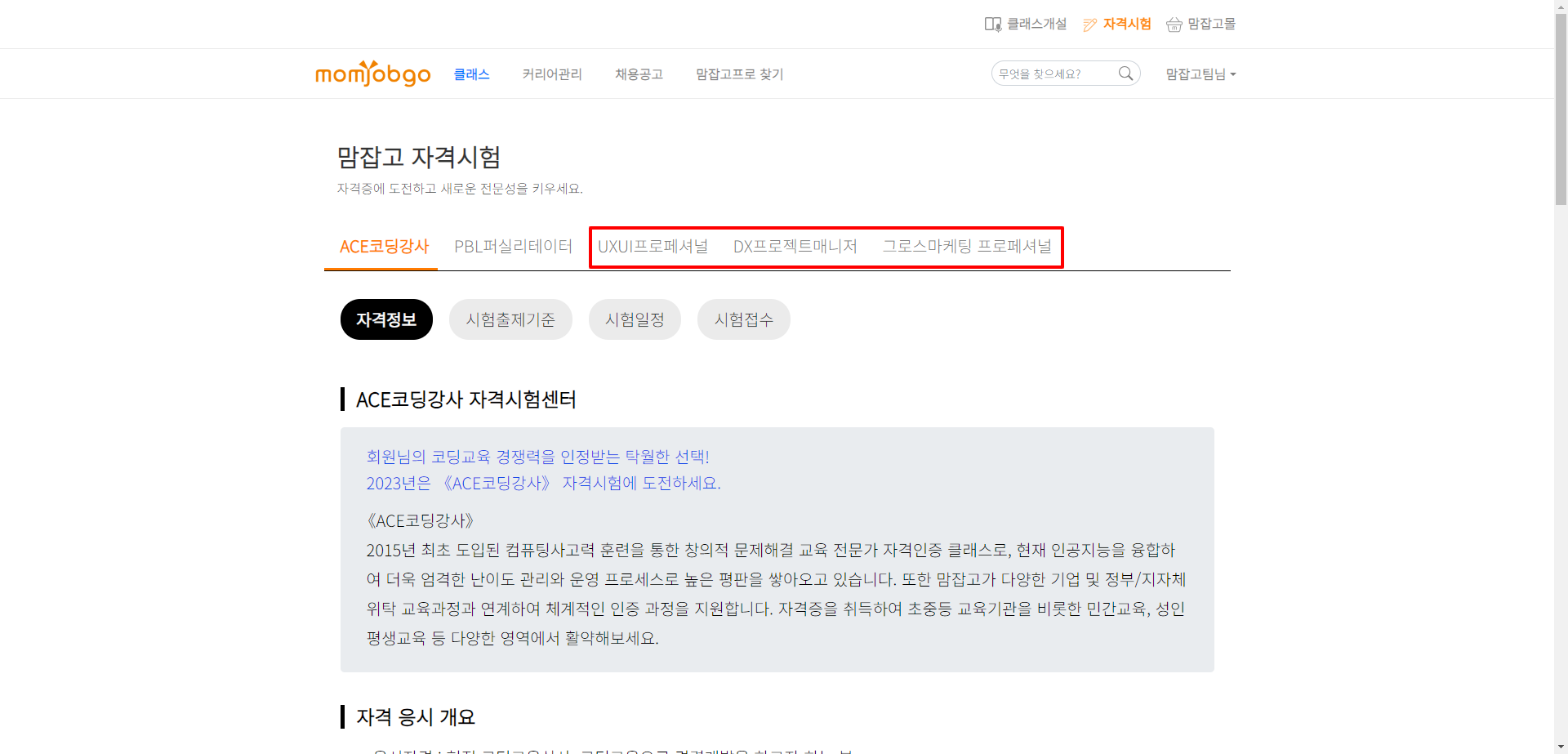View the 시험일정 section
Viewport: 1568px width, 754px height.
click(x=635, y=319)
